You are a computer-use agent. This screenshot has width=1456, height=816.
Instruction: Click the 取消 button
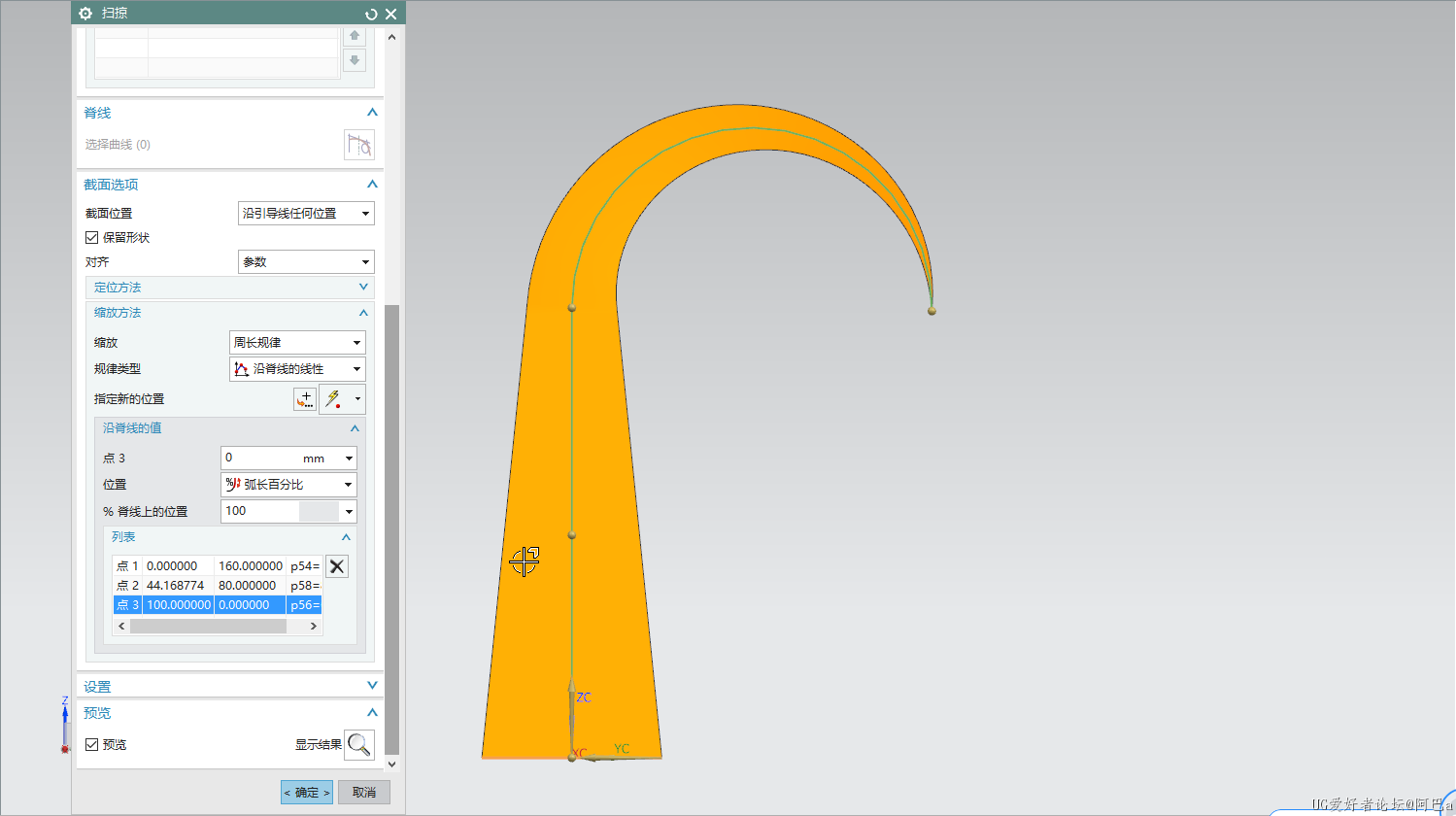tap(364, 793)
